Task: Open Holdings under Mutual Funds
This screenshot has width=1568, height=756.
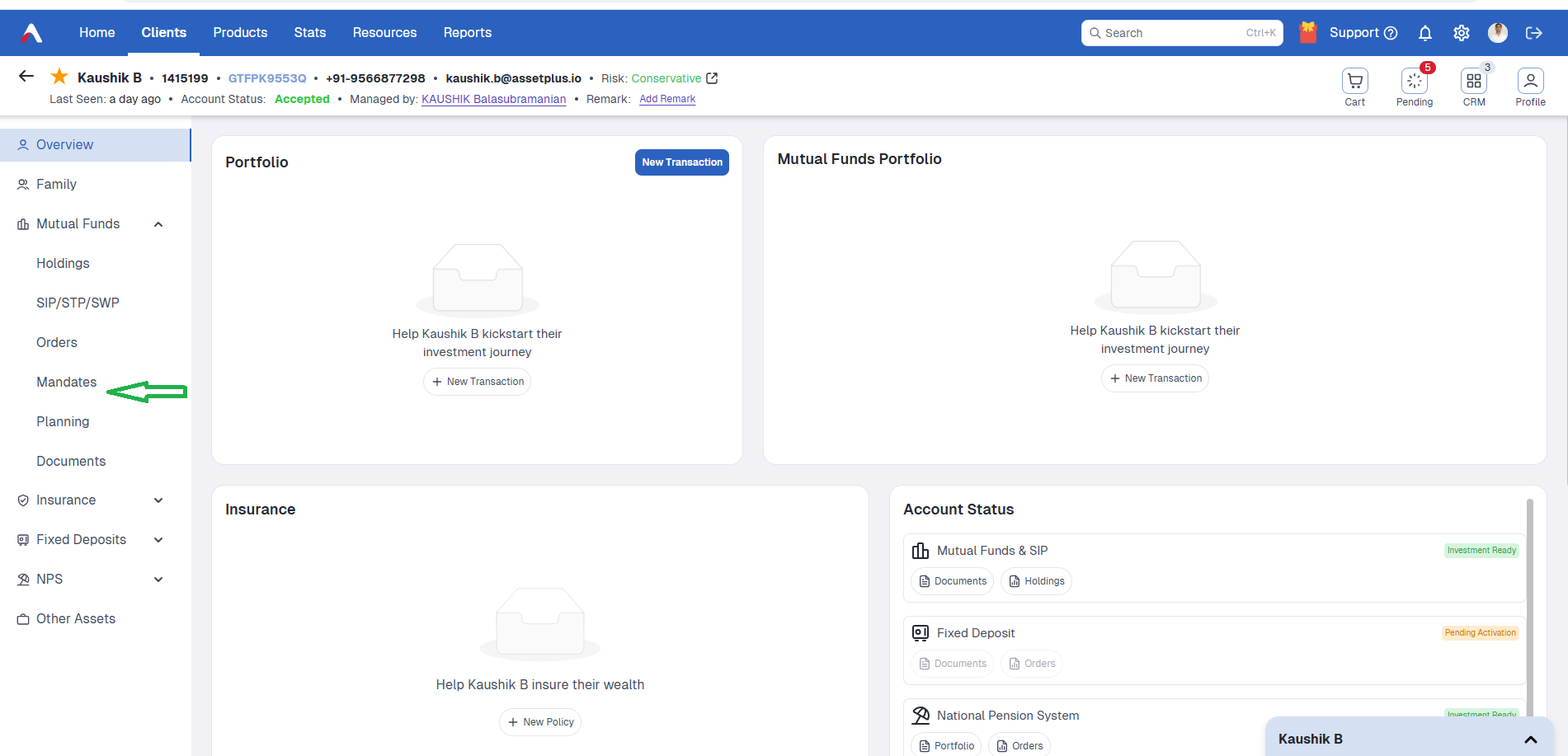Action: (x=63, y=264)
